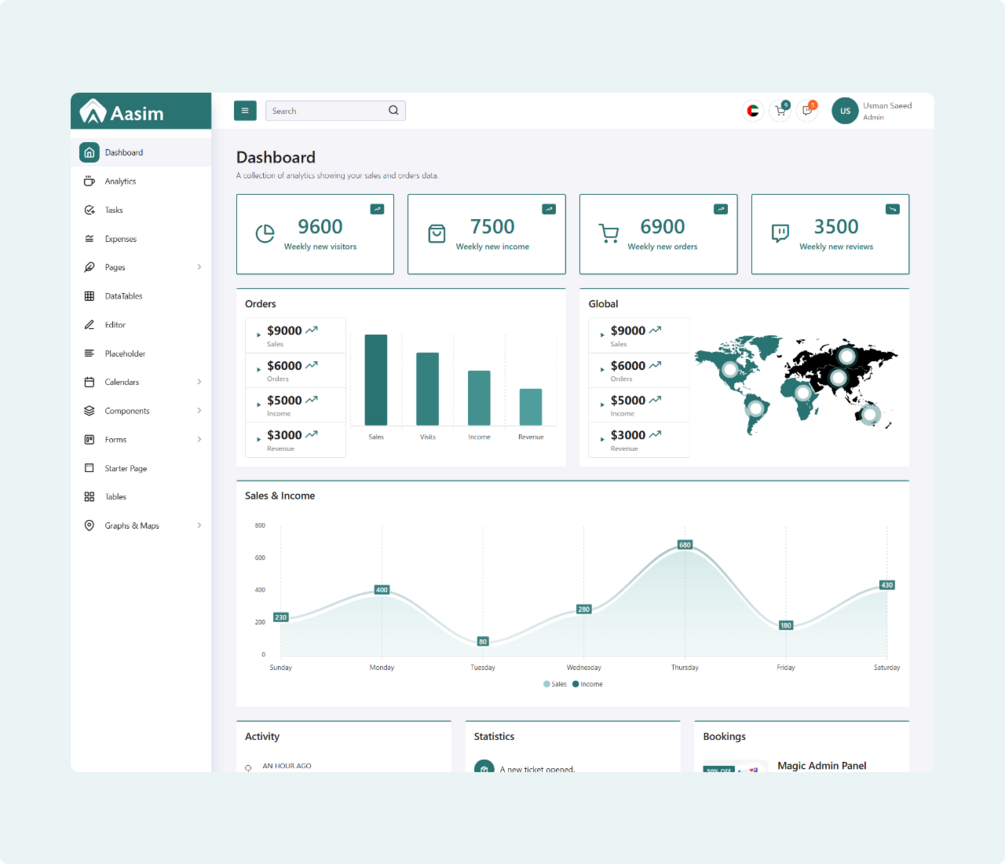Click the 680 data point on Thursday
Image resolution: width=1005 pixels, height=864 pixels.
(685, 545)
